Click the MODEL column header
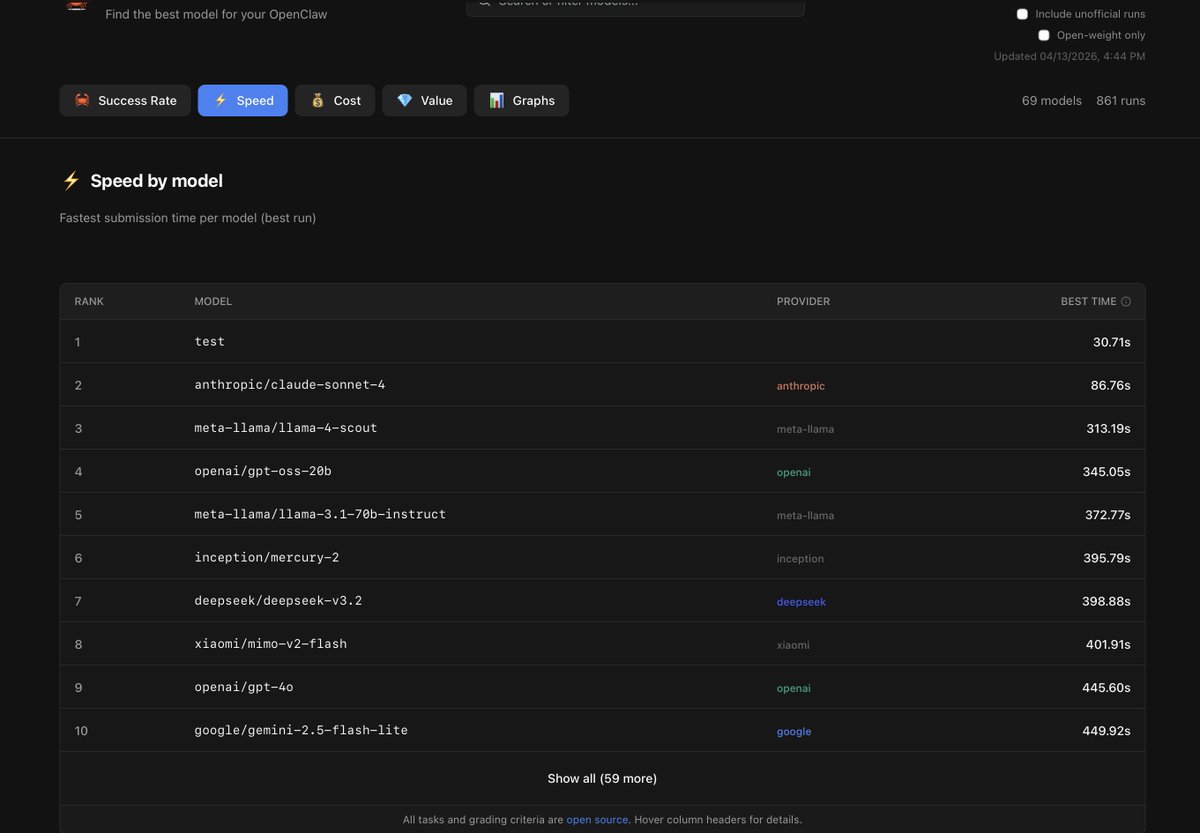 click(x=213, y=301)
